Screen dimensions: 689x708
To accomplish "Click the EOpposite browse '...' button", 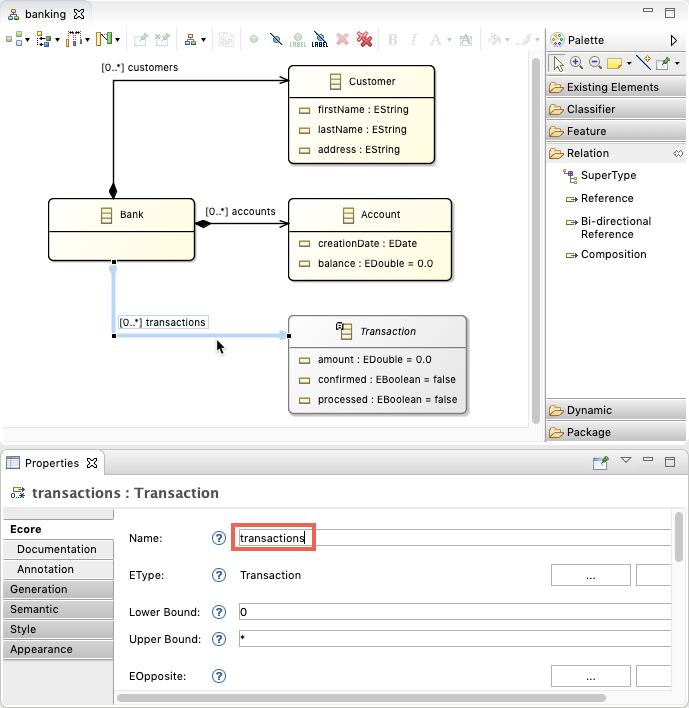I will pos(591,676).
